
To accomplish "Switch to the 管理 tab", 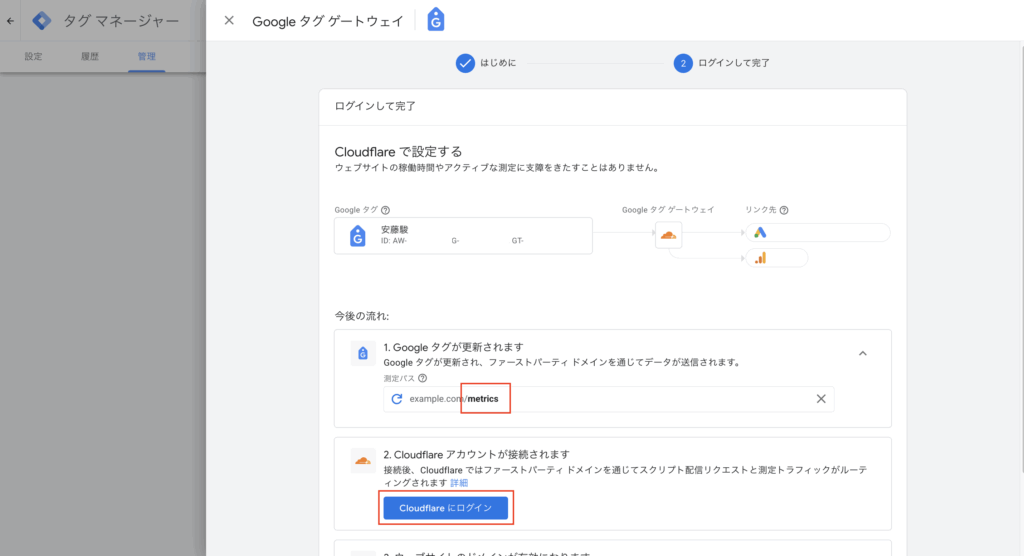I will tap(146, 57).
